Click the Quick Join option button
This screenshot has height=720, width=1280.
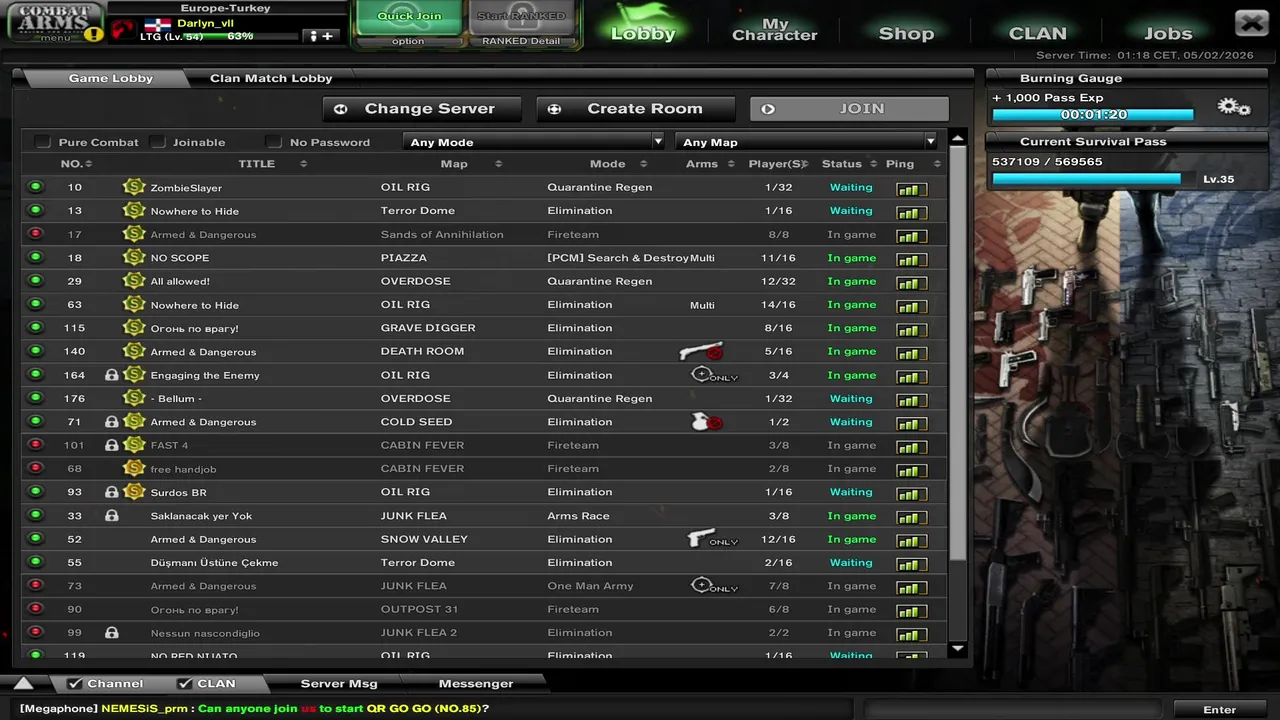pos(408,41)
